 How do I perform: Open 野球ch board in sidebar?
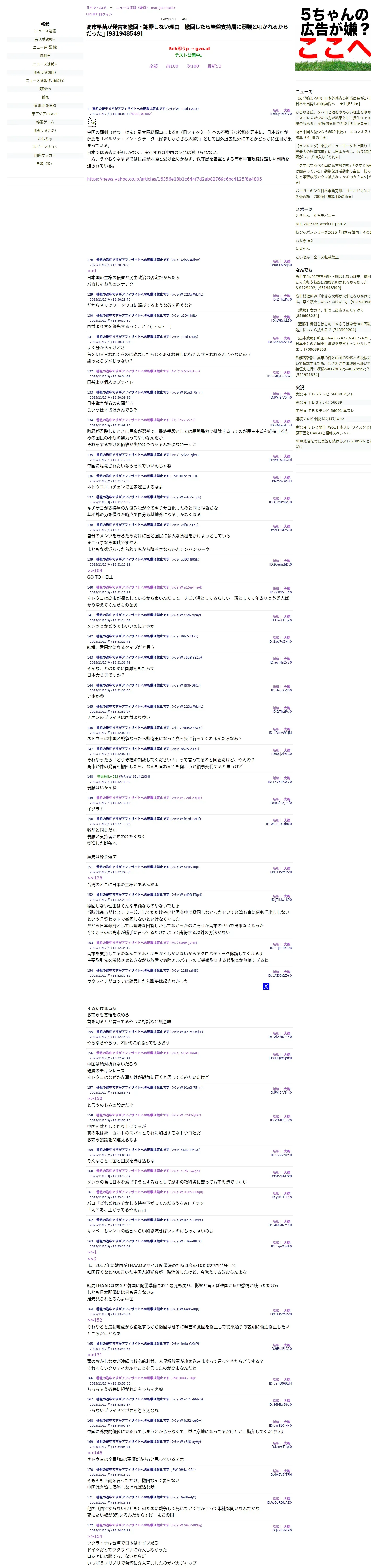[x=45, y=89]
